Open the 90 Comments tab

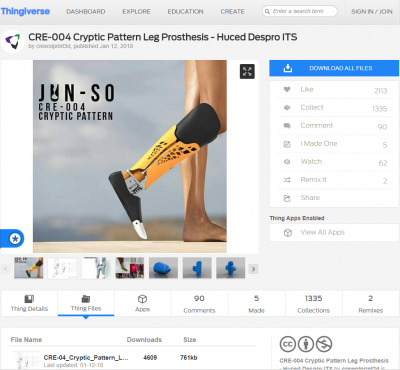tap(200, 303)
